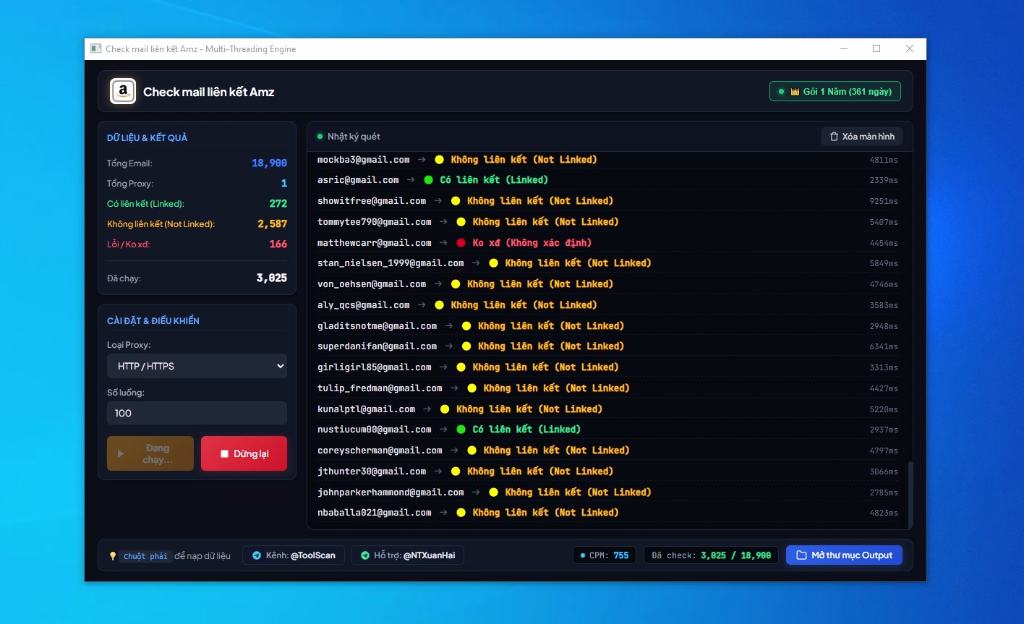1024x624 pixels.
Task: Open output folder via Mở thư mục Output
Action: pyautogui.click(x=844, y=555)
